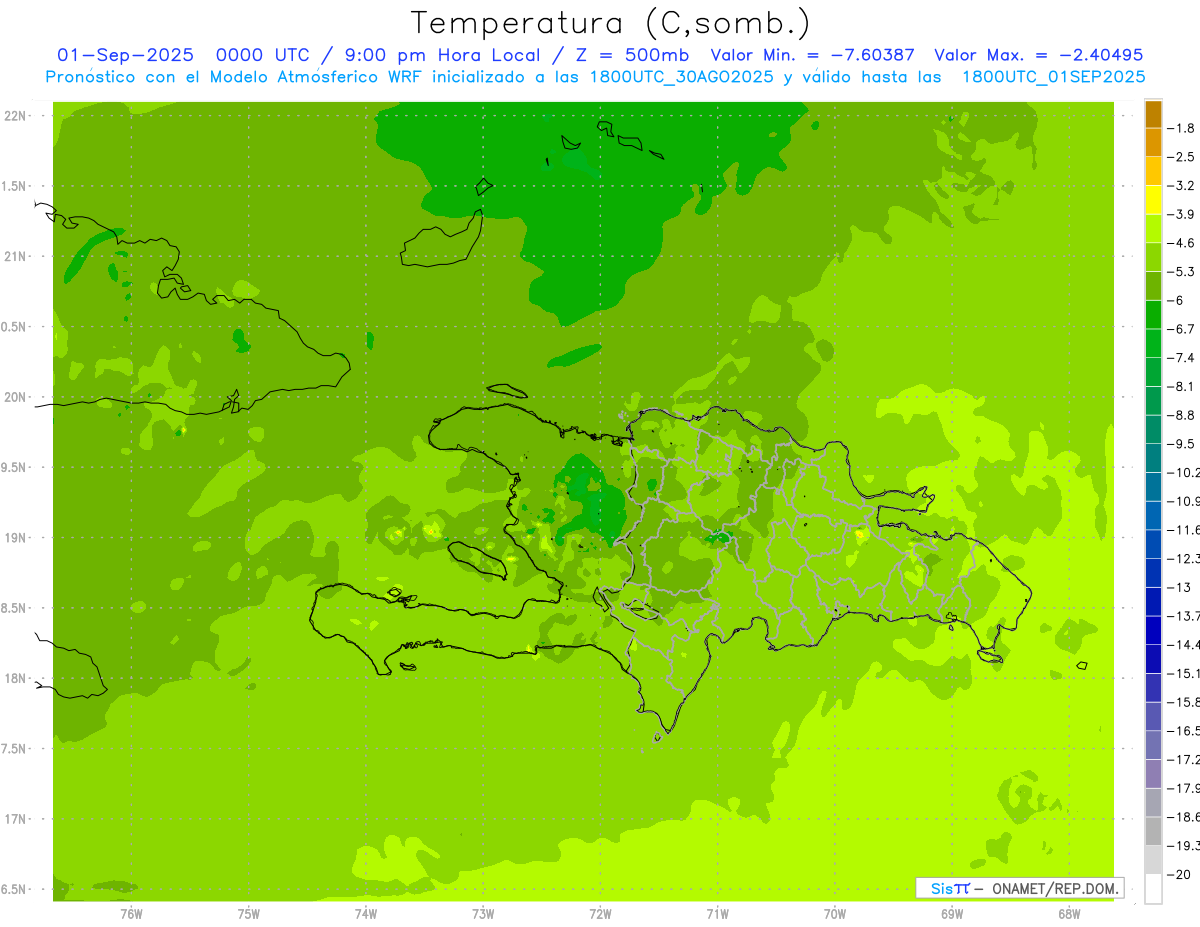
Task: Click the lime swatch between -3.9 and -4.6
Action: (1153, 228)
